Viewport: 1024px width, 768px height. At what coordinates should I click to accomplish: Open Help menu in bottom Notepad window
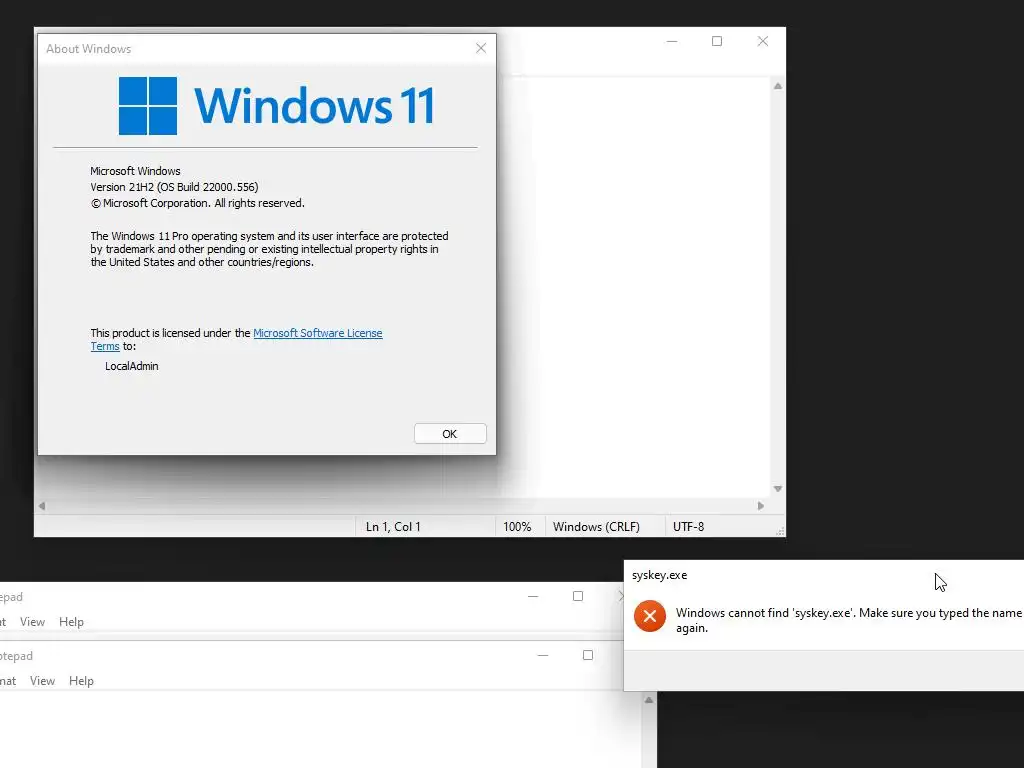81,680
